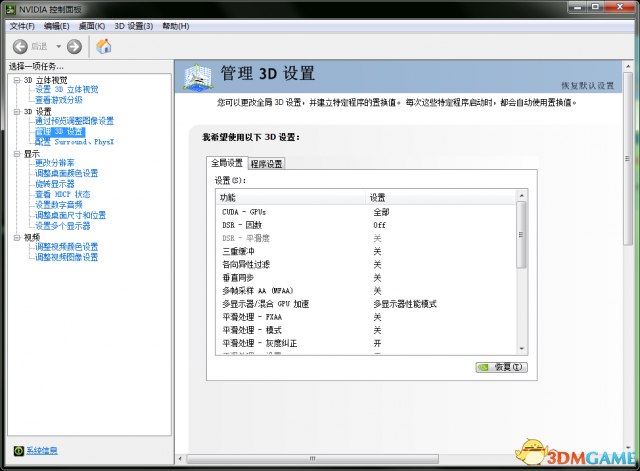Collapse the 3D 立体视觉 tree node
The height and width of the screenshot is (471, 640).
pyautogui.click(x=16, y=80)
